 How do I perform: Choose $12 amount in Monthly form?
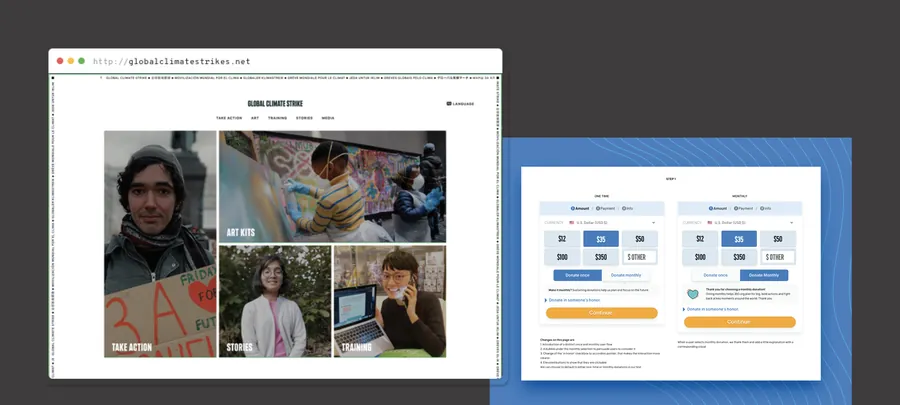(700, 239)
